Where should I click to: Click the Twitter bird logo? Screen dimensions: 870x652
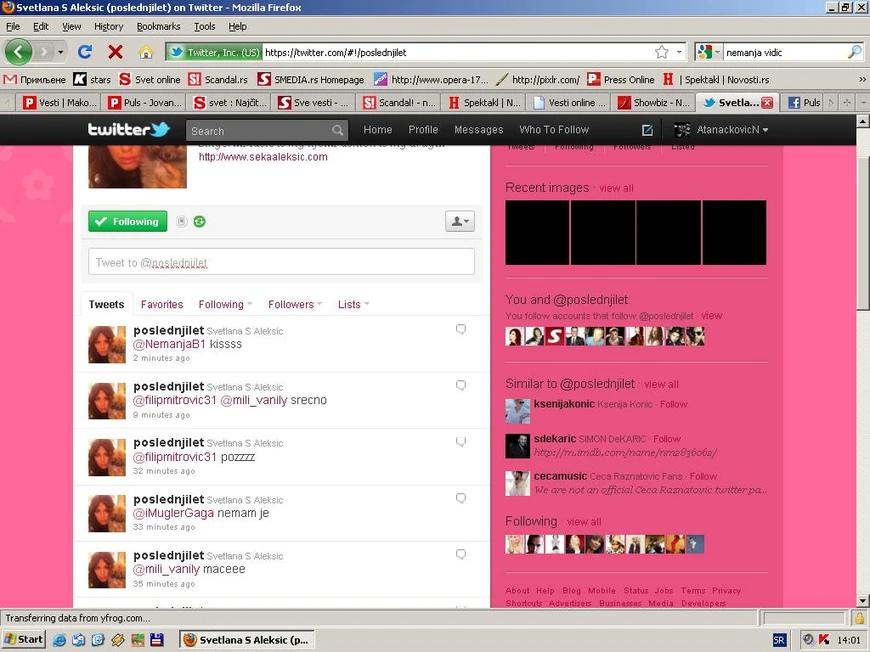point(128,130)
